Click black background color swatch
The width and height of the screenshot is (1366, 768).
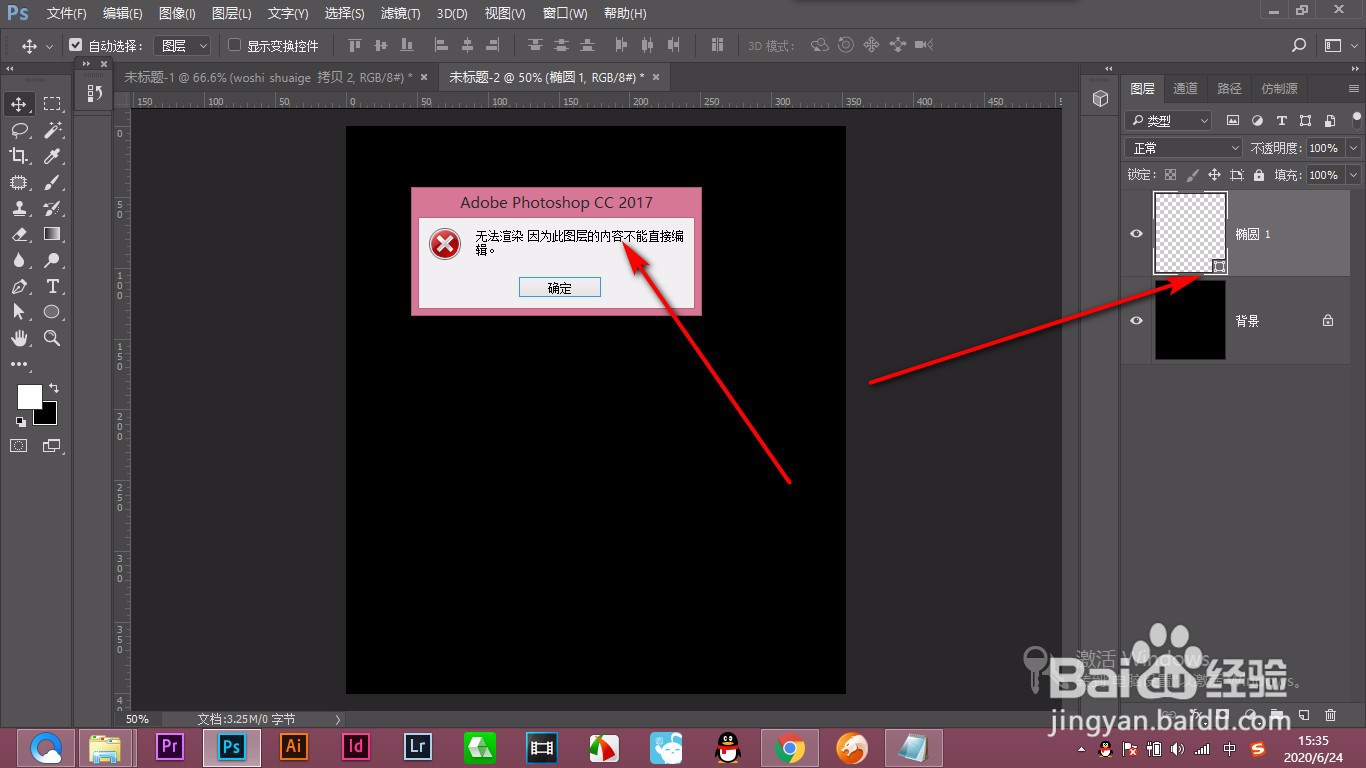click(x=50, y=418)
